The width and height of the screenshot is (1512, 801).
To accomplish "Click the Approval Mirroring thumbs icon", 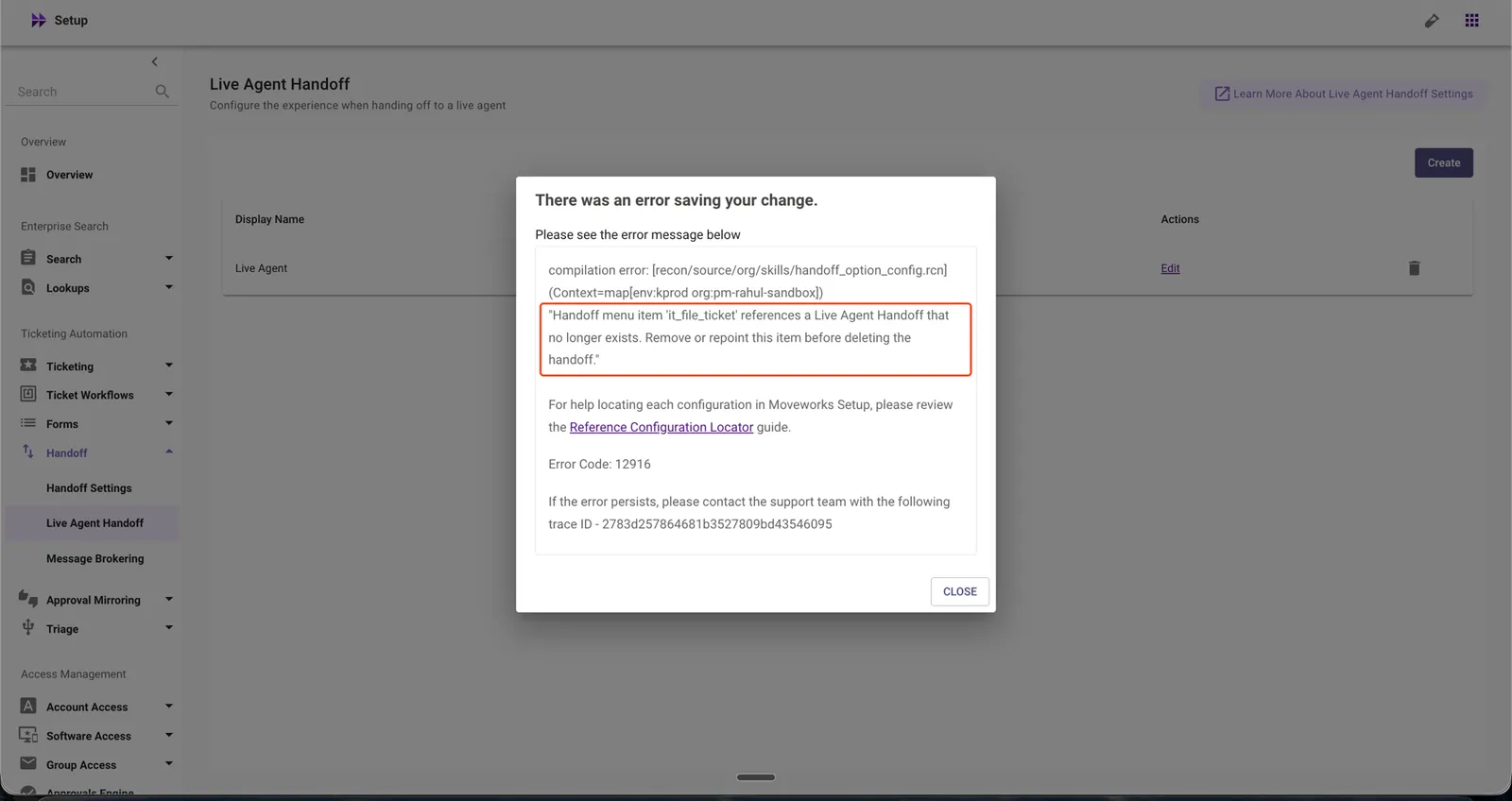I will click(x=28, y=598).
